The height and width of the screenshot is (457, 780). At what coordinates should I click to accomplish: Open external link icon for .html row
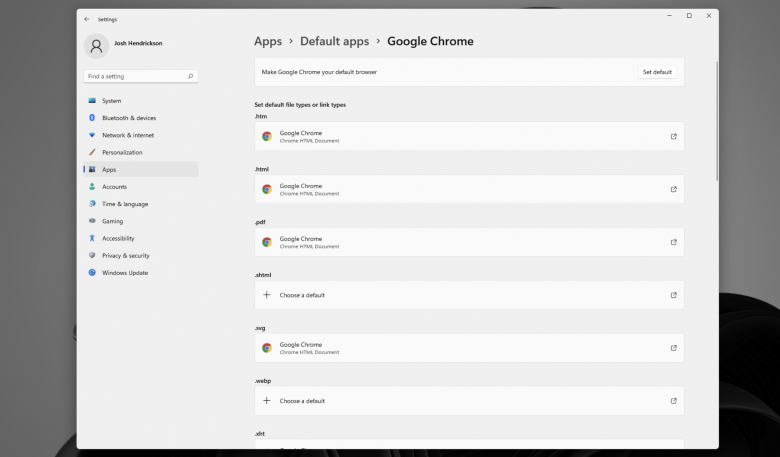(x=674, y=189)
